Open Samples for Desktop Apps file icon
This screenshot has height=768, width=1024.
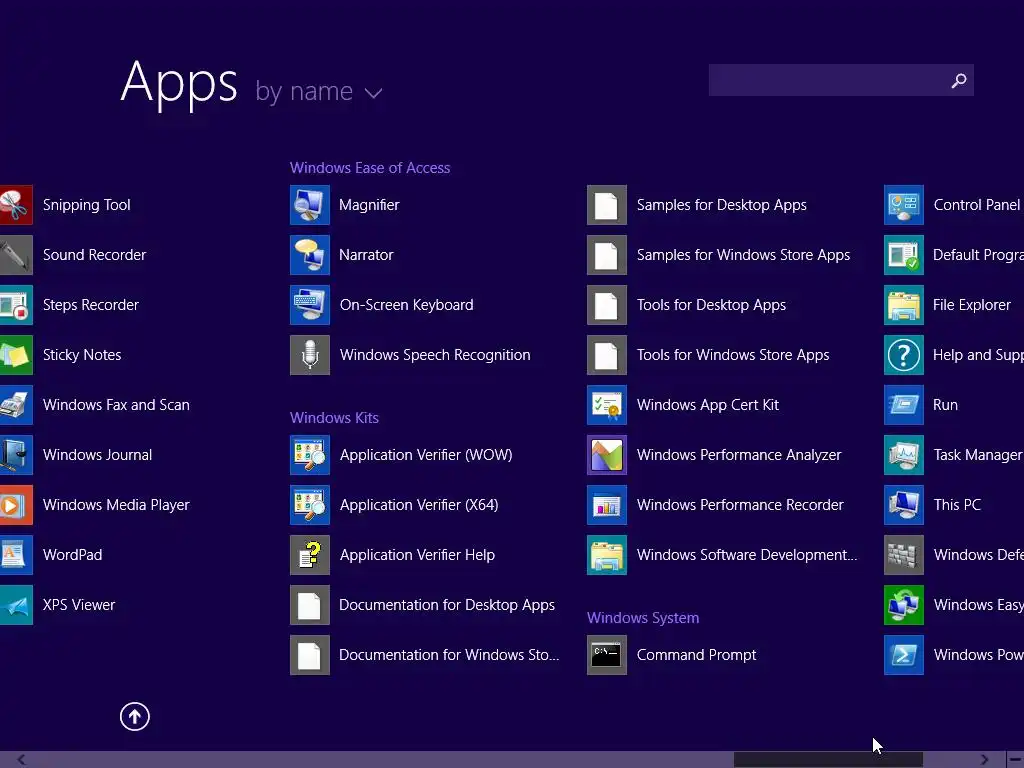(x=607, y=205)
